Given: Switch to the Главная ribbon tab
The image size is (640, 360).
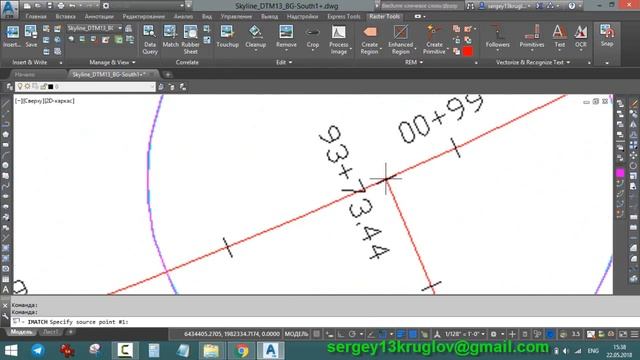Looking at the screenshot, I should (36, 17).
